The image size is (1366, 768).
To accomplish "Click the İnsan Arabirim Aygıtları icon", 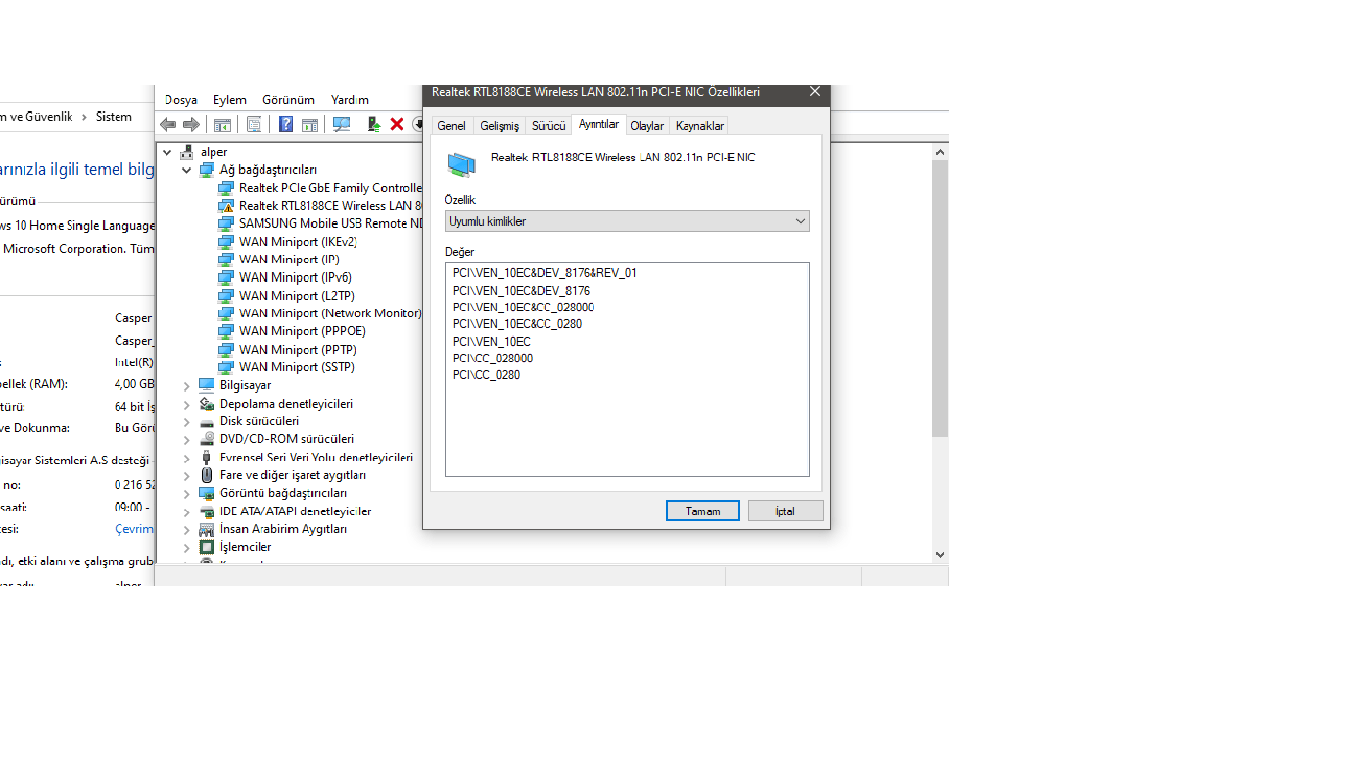I will tap(207, 529).
